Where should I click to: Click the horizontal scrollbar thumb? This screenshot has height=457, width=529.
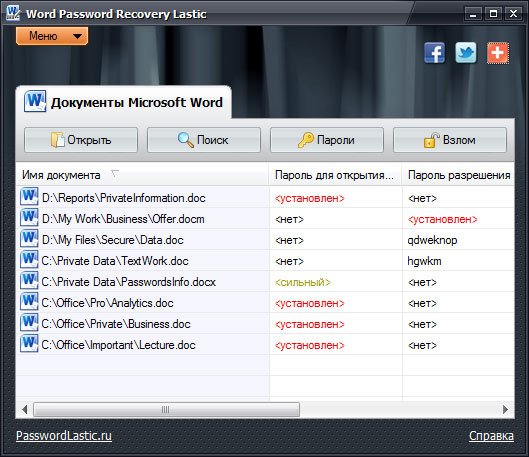166,409
